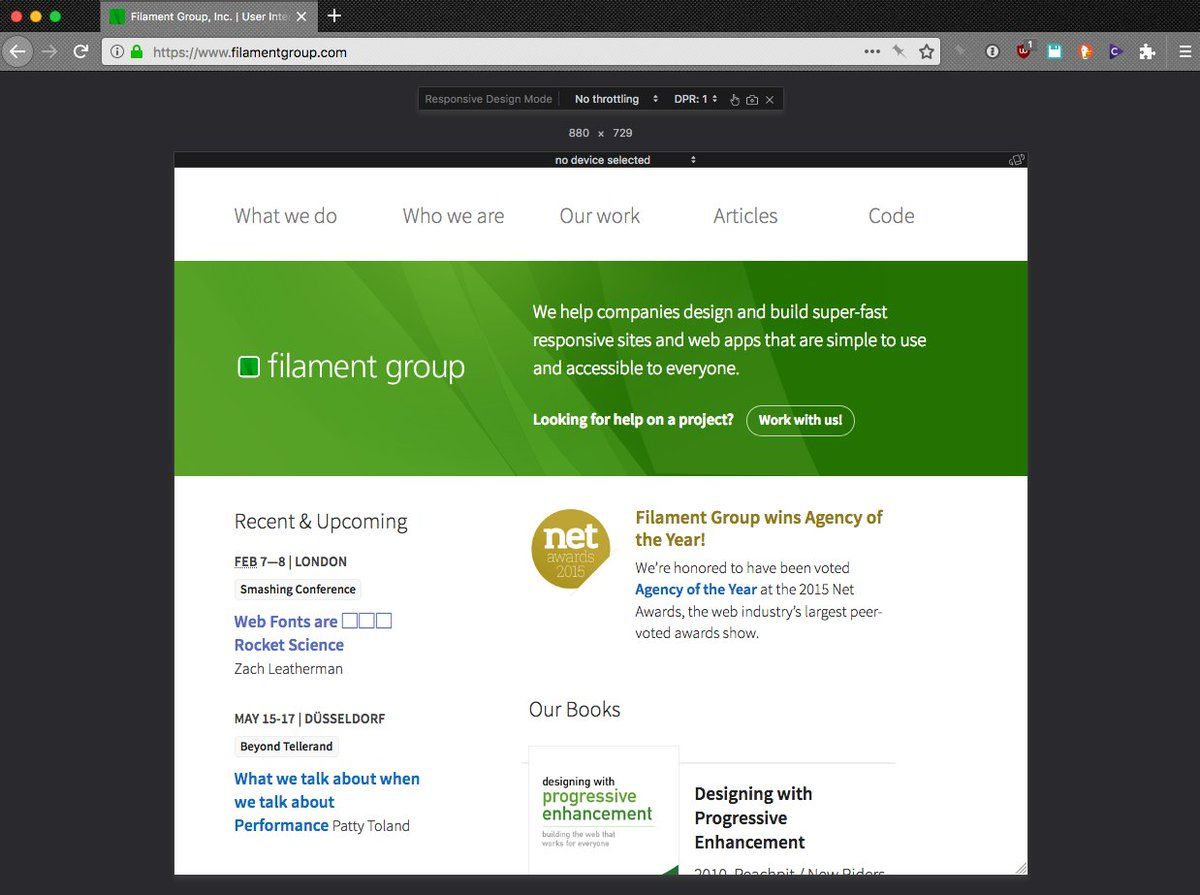Click the 'Our Books' heading
The width and height of the screenshot is (1200, 895).
574,709
